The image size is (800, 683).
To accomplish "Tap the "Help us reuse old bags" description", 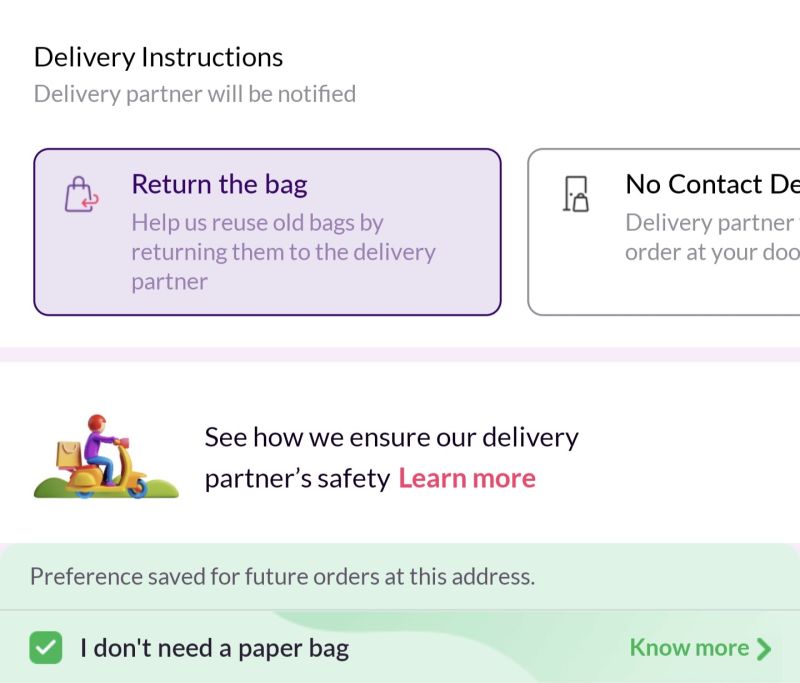I will [257, 222].
